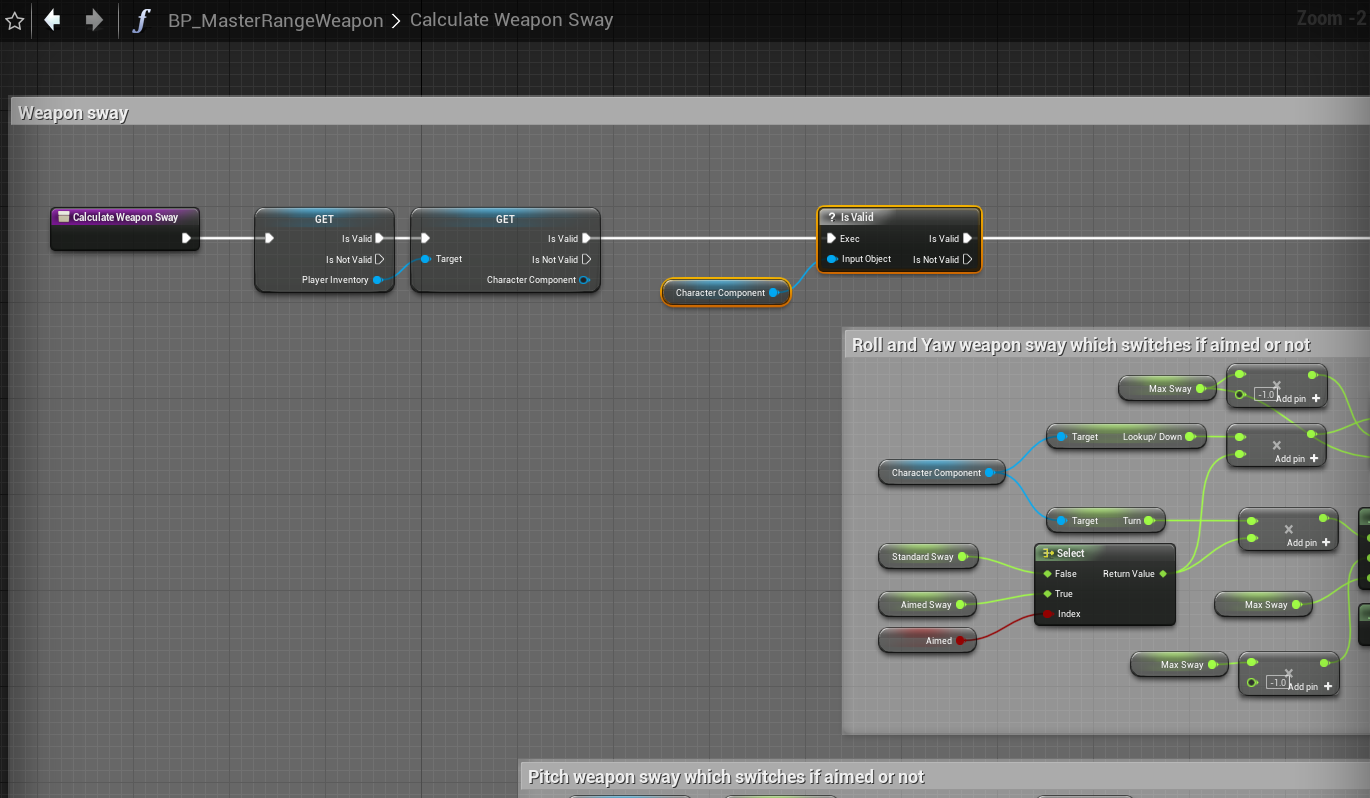Click the function f icon in breadcrumb
Viewport: 1370px width, 798px height.
[x=140, y=20]
